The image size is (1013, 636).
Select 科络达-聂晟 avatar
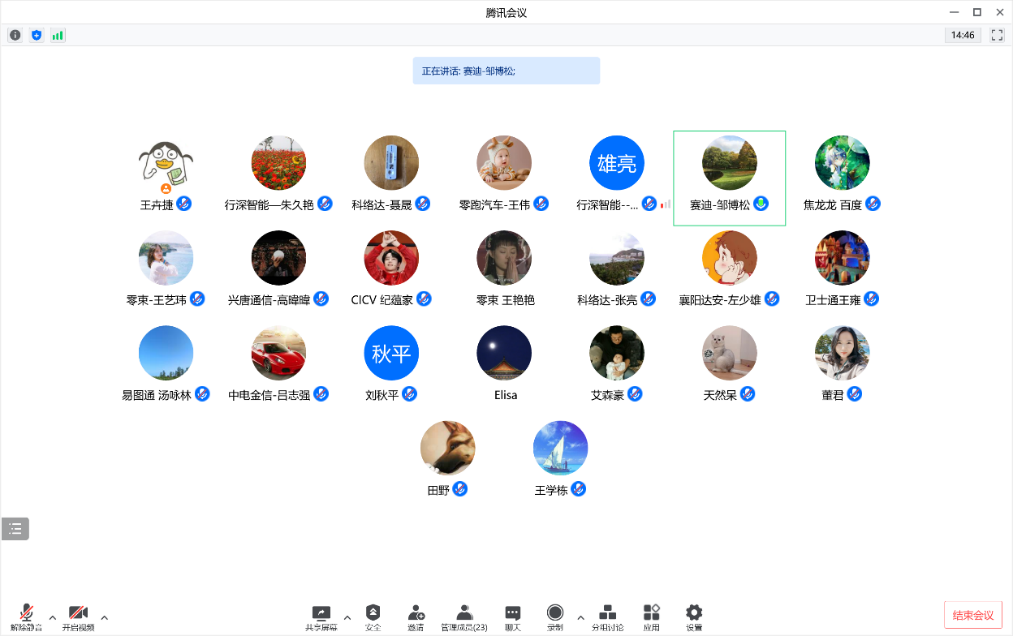[392, 163]
